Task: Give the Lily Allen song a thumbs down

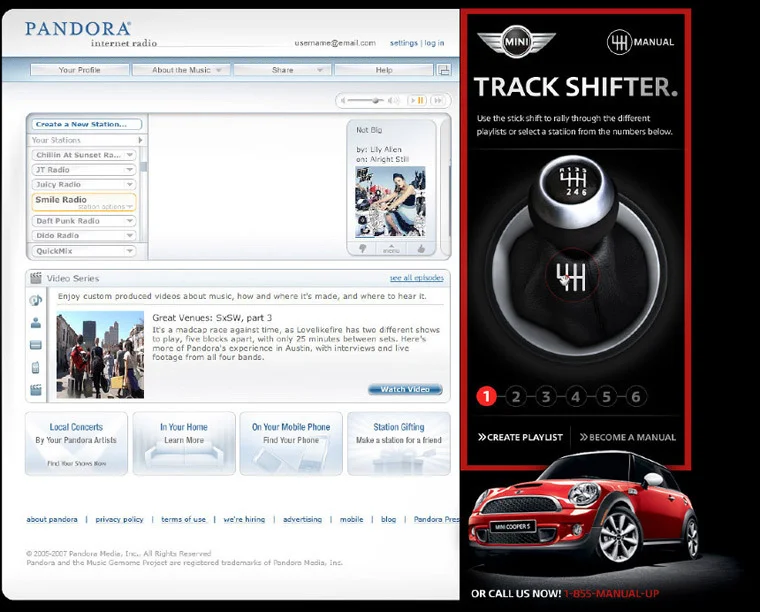Action: click(x=362, y=249)
